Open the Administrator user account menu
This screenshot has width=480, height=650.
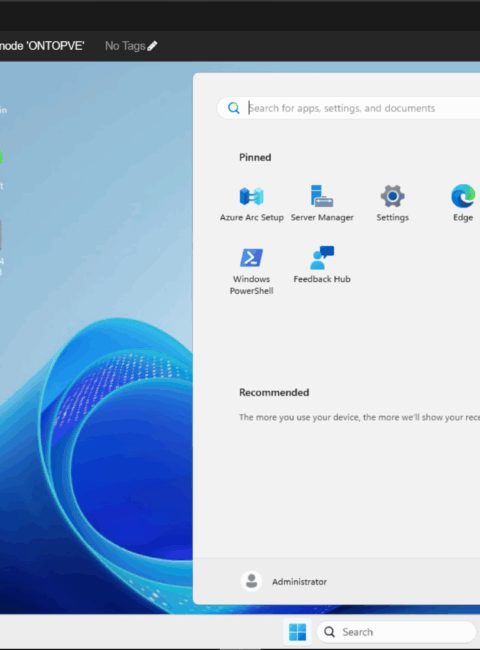pyautogui.click(x=284, y=582)
